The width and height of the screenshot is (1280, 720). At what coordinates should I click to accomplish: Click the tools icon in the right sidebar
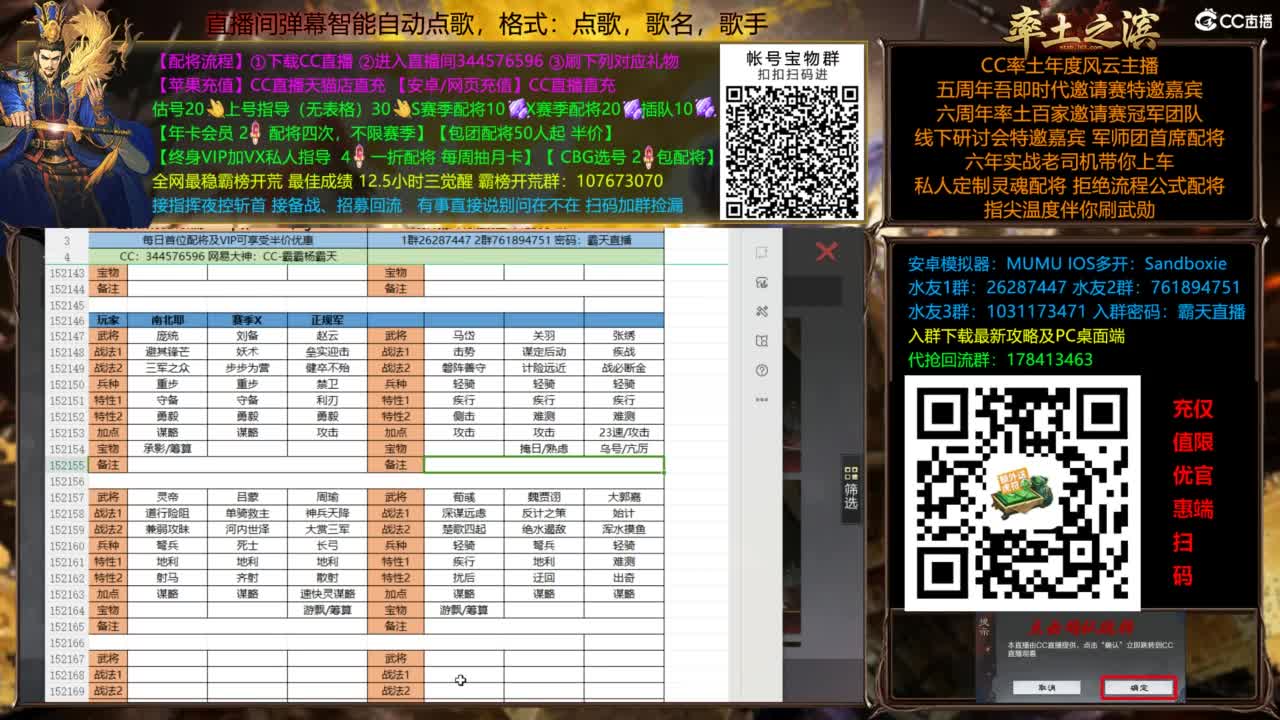(x=762, y=311)
